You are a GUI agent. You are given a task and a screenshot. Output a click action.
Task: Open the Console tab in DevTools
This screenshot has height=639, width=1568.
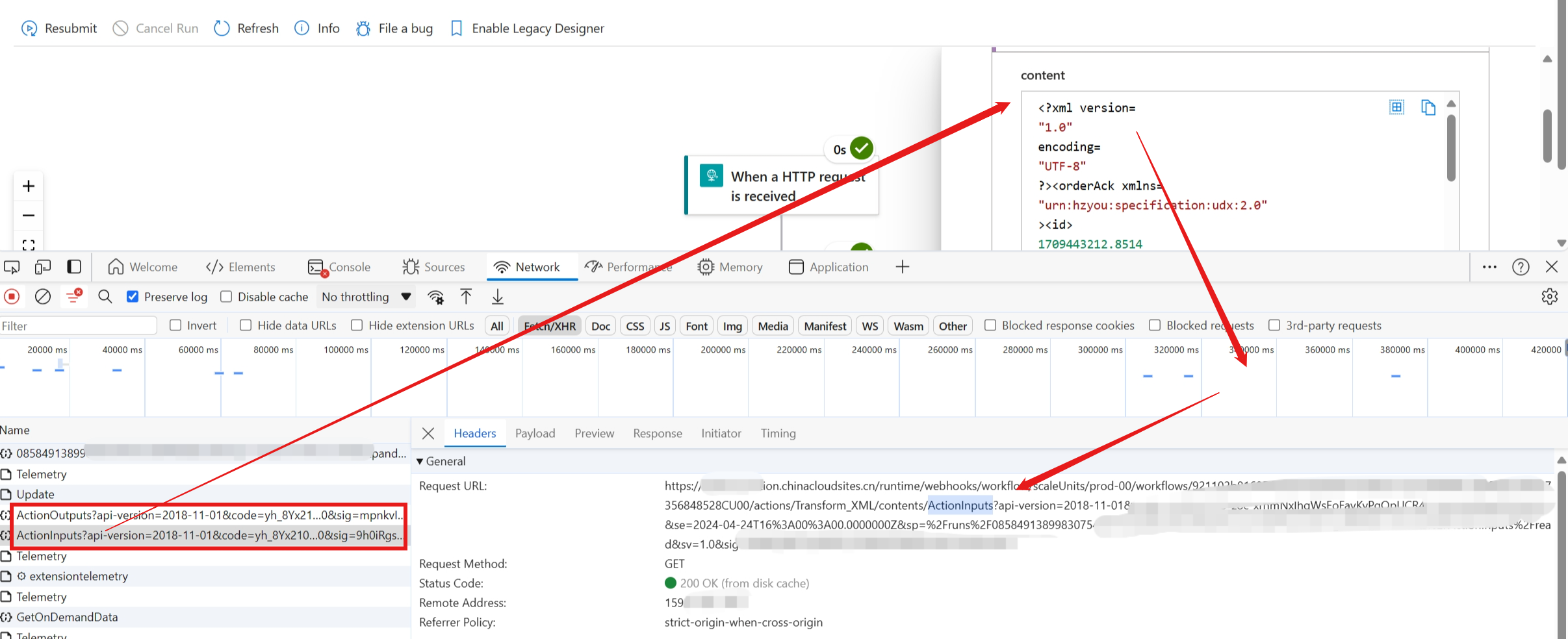[x=340, y=267]
